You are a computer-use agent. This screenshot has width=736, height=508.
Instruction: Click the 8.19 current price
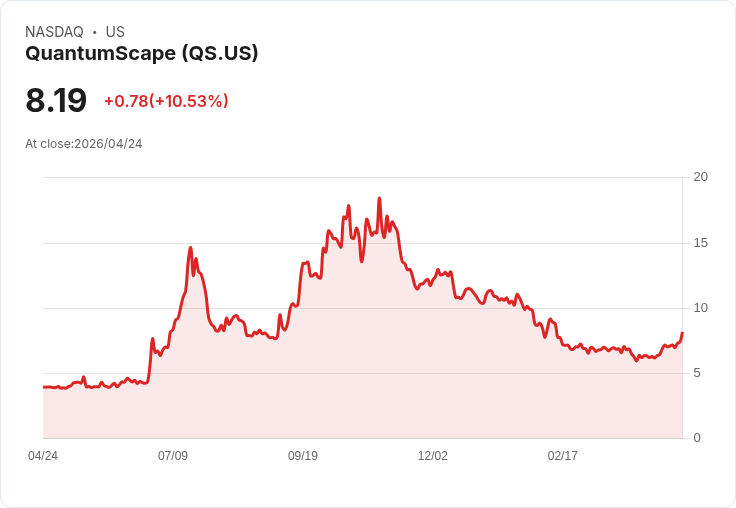tap(56, 100)
